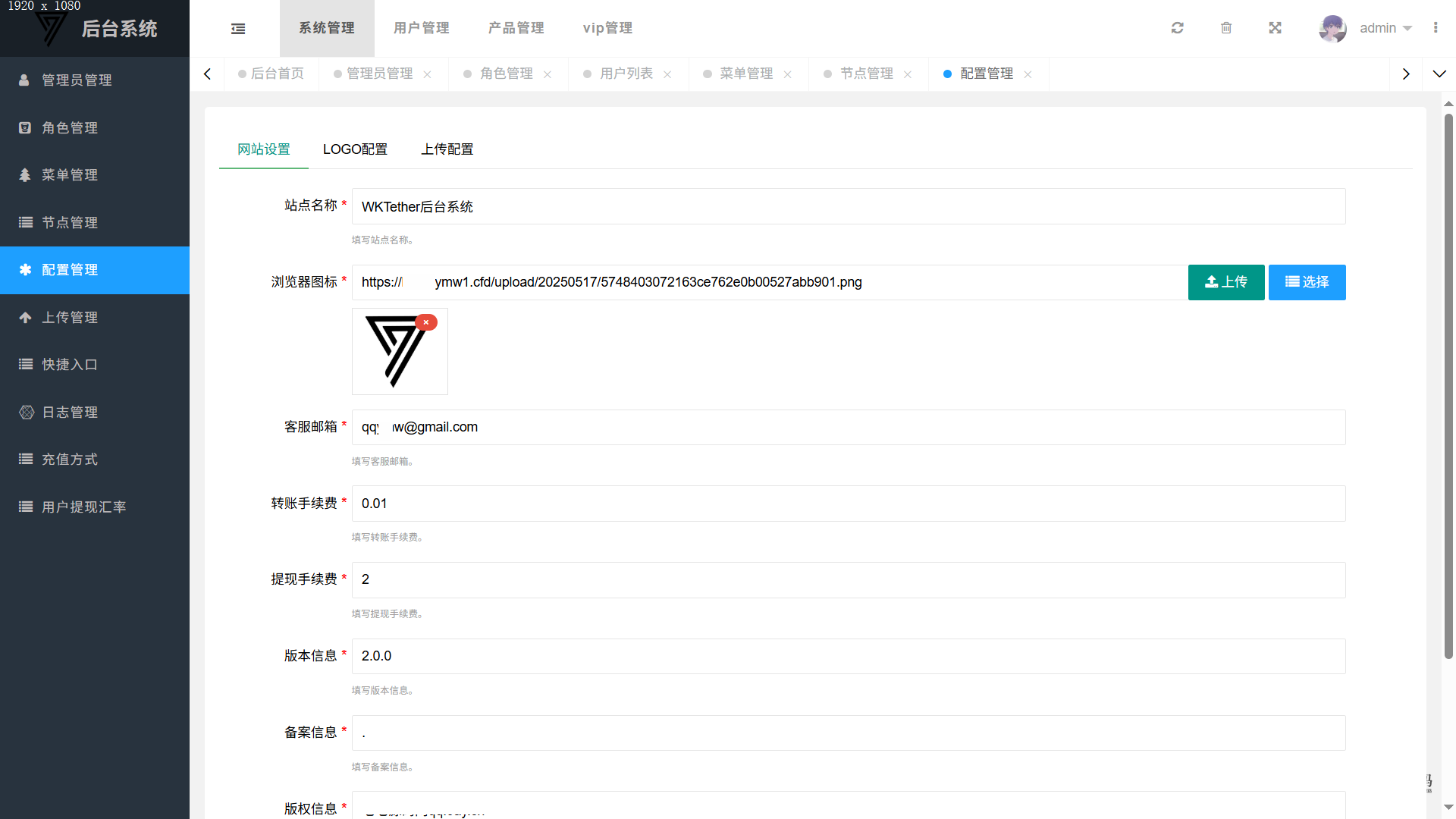Screen dimensions: 1456x819
Task: Click the green 上传 button
Action: coord(1226,282)
